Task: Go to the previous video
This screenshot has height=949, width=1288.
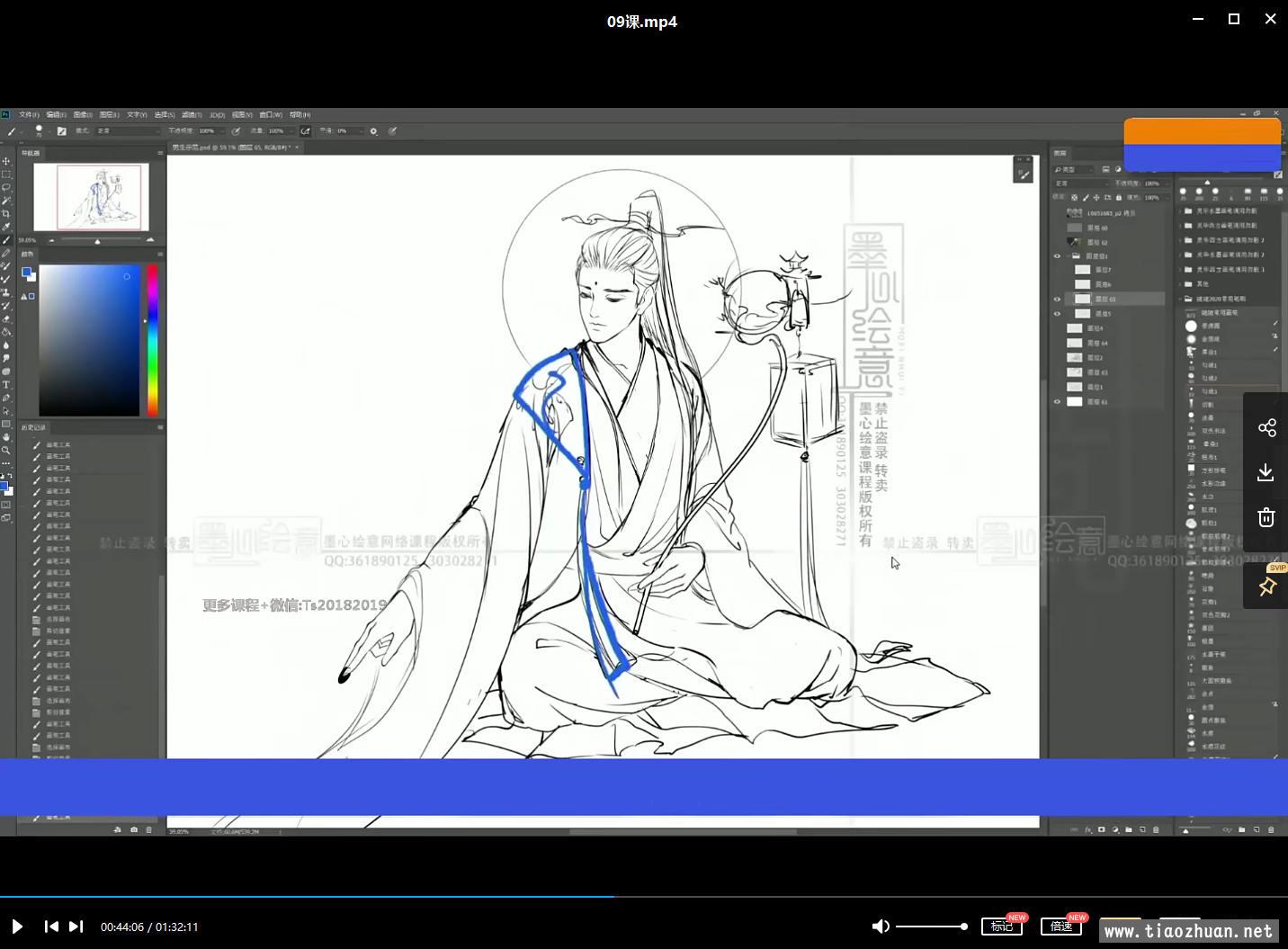Action: point(51,927)
